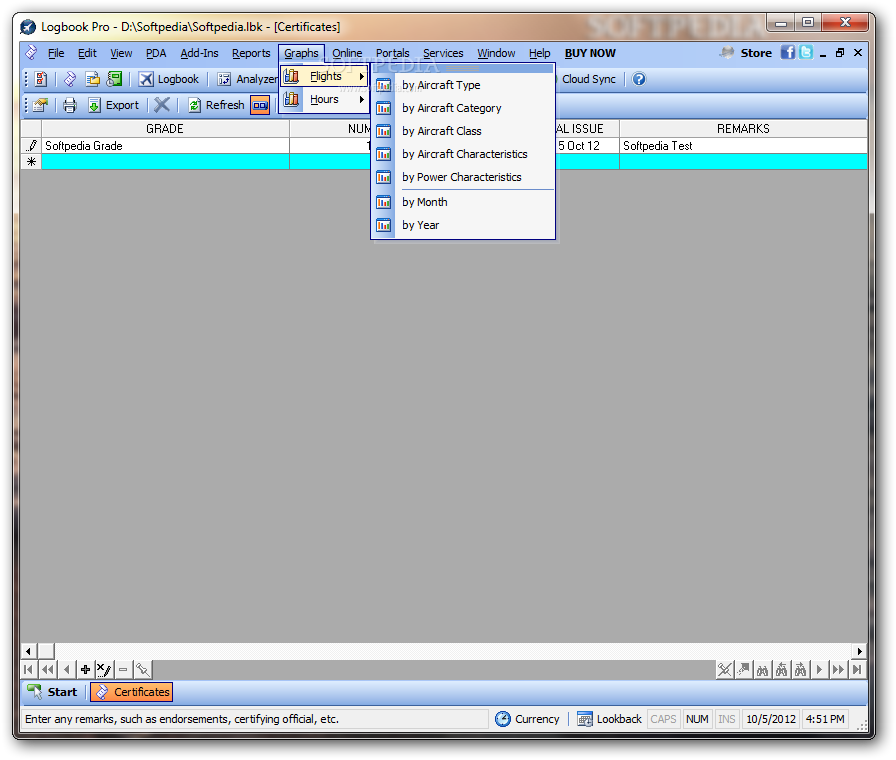The width and height of the screenshot is (896, 760).
Task: Click the printer icon
Action: (x=70, y=105)
